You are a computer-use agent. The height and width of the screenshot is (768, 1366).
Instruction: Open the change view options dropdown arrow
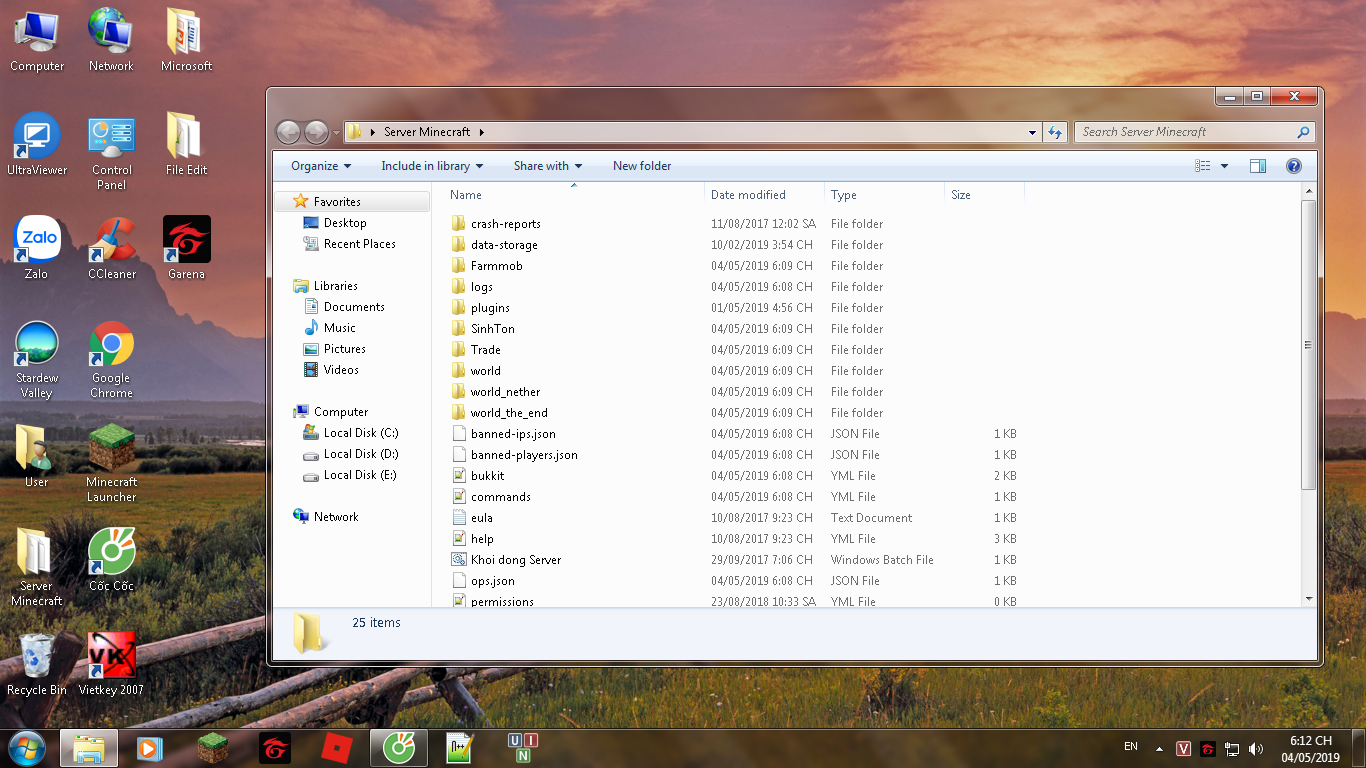(x=1224, y=166)
